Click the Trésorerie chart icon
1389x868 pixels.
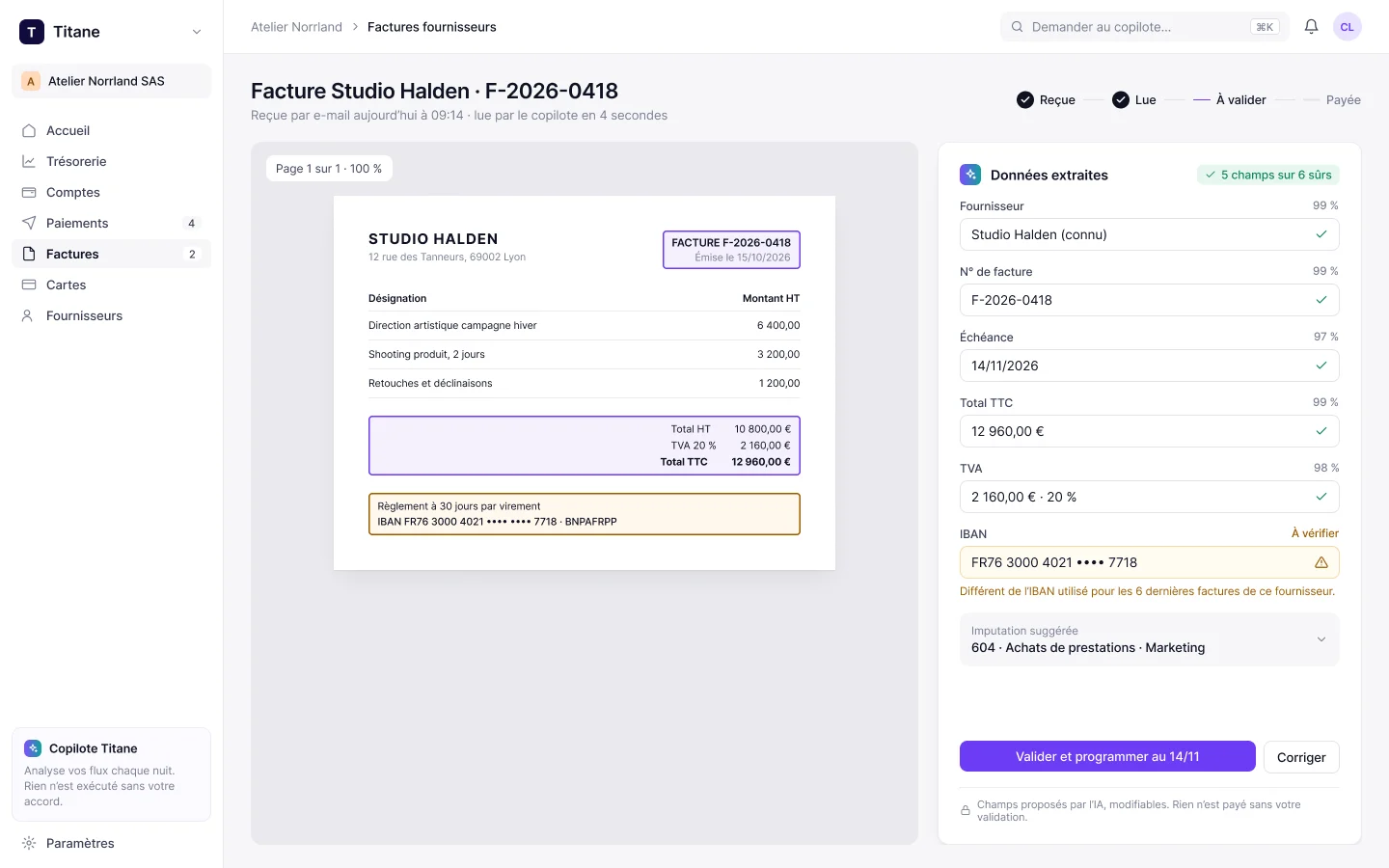[29, 161]
